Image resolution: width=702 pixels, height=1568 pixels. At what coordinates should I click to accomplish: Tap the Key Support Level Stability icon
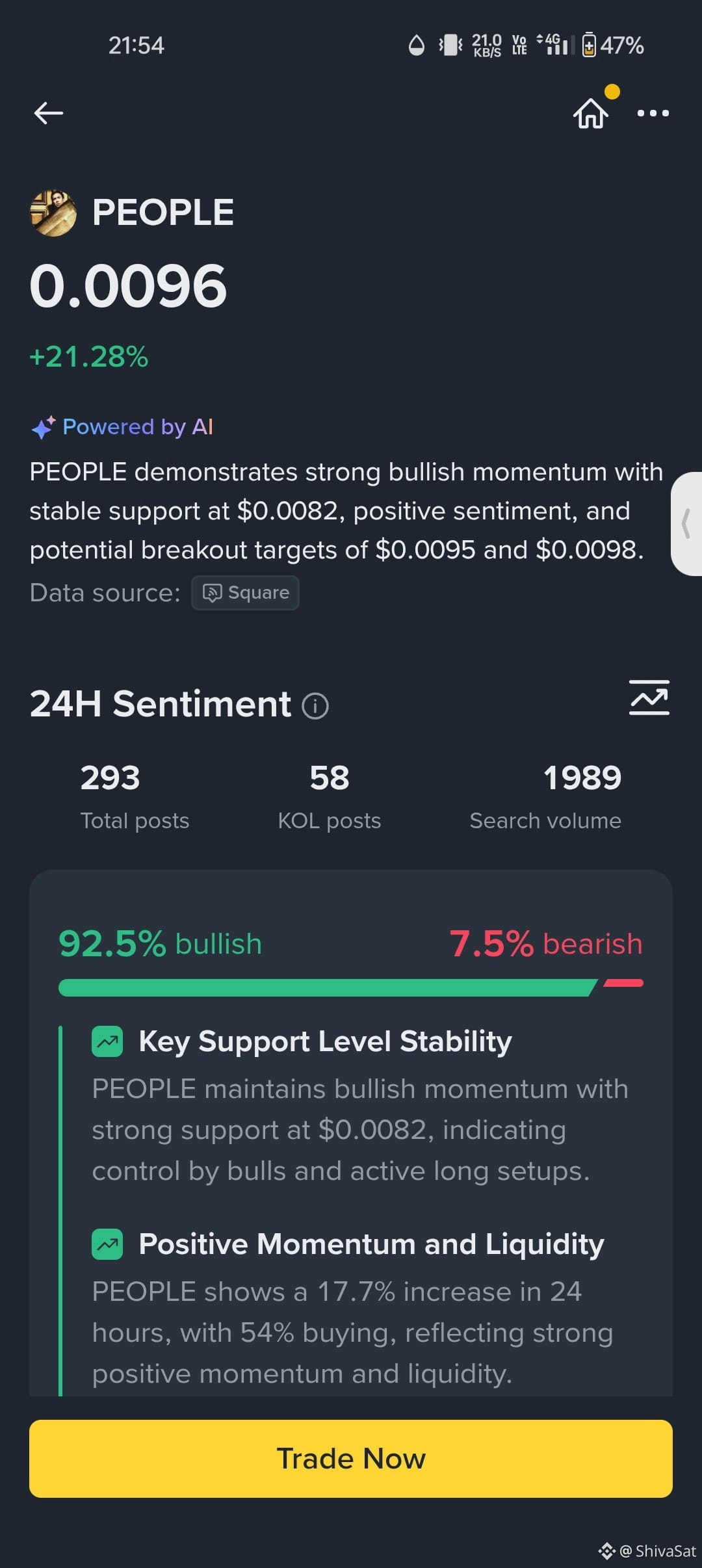pos(107,1041)
